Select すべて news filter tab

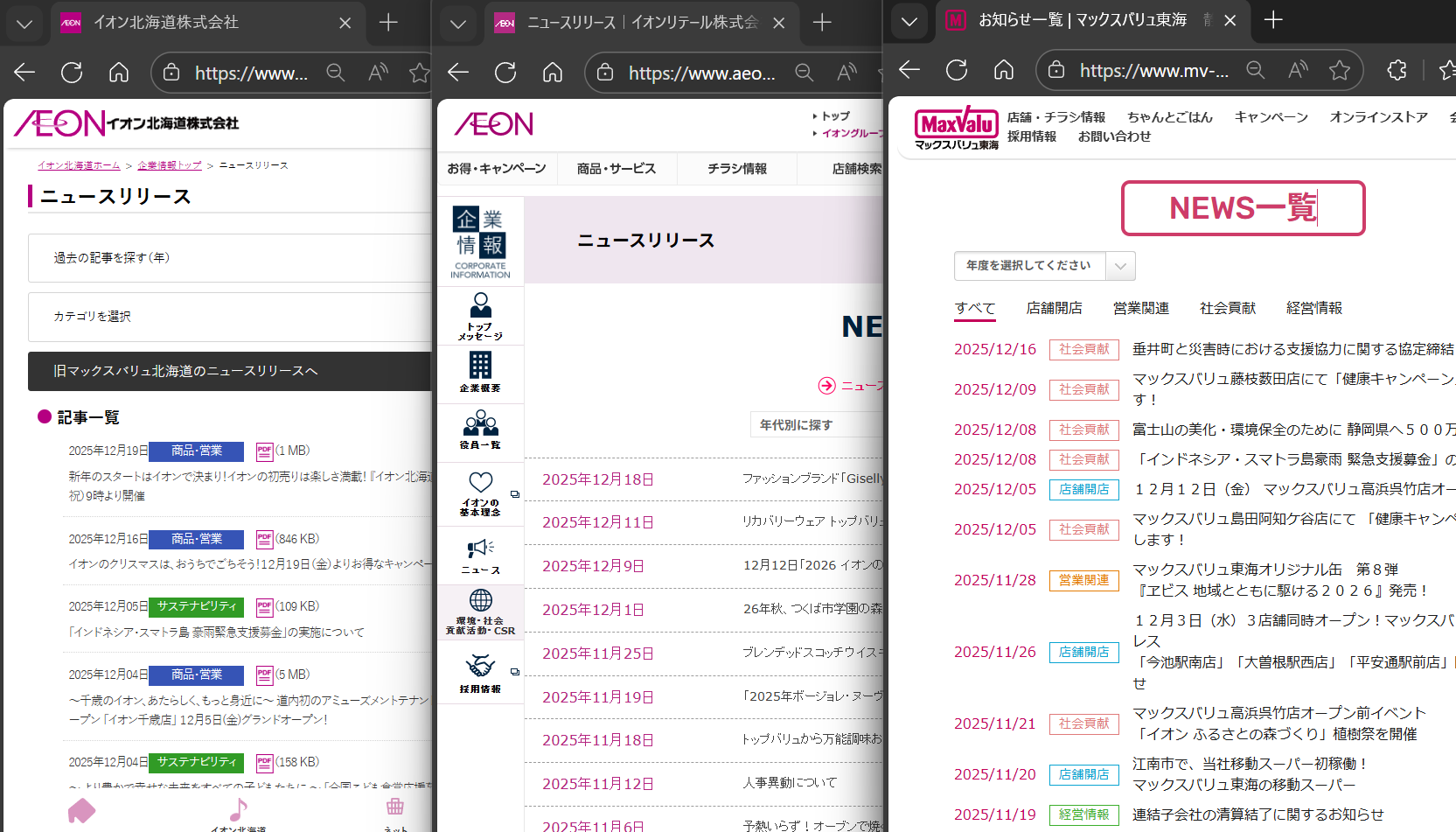coord(975,308)
